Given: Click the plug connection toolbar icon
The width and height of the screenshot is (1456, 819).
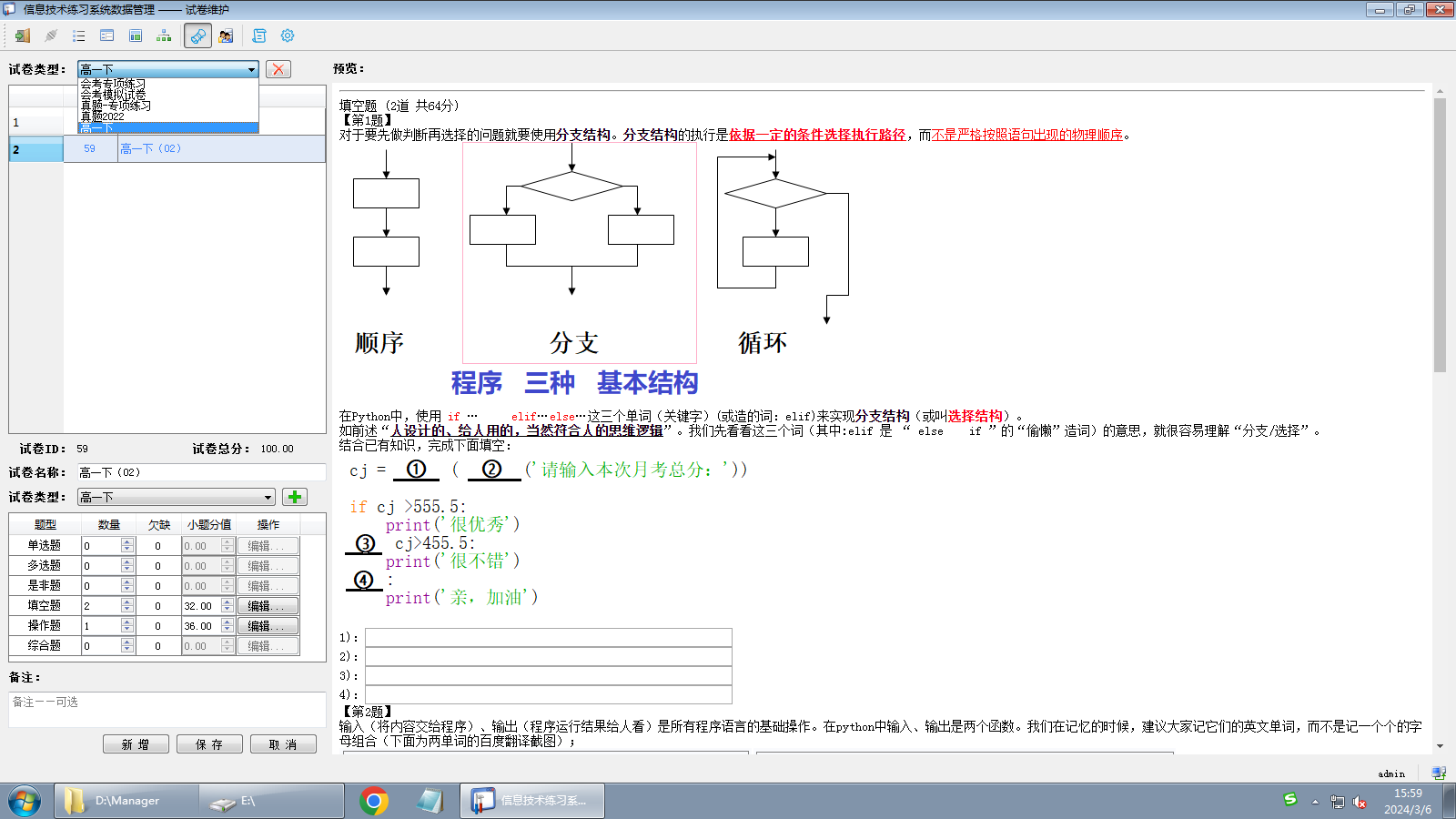Looking at the screenshot, I should pos(51,35).
